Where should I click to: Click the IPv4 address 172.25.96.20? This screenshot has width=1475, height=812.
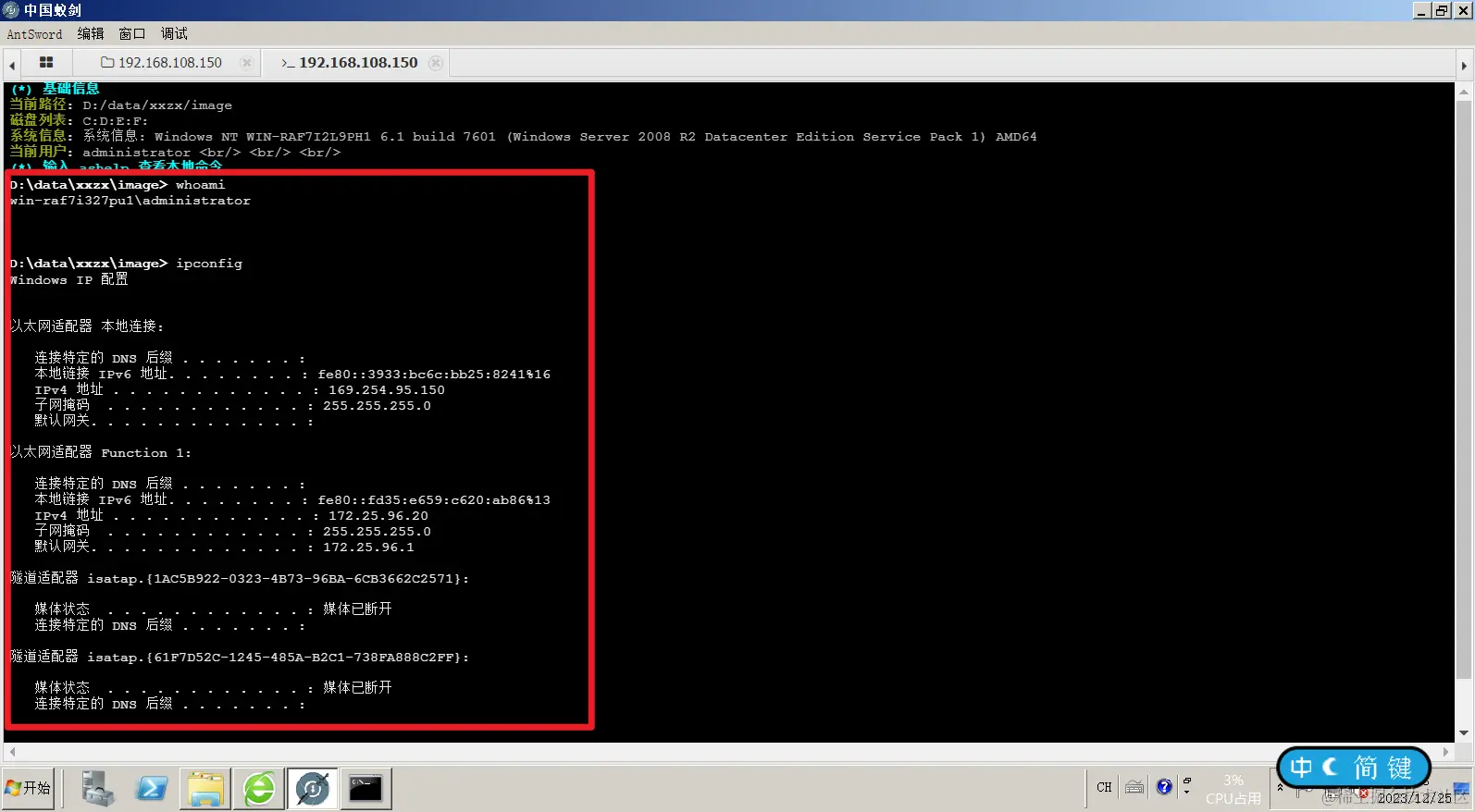point(378,516)
